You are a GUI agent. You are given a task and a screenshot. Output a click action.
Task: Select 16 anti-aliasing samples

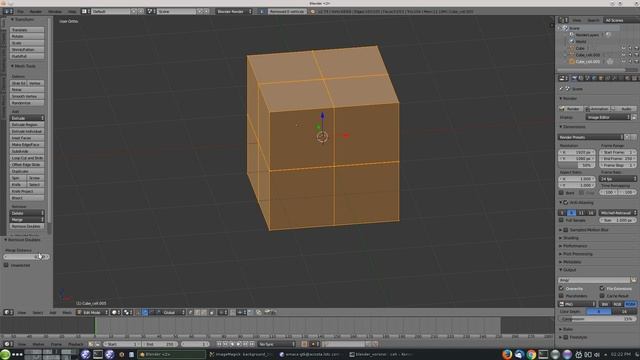(x=591, y=213)
